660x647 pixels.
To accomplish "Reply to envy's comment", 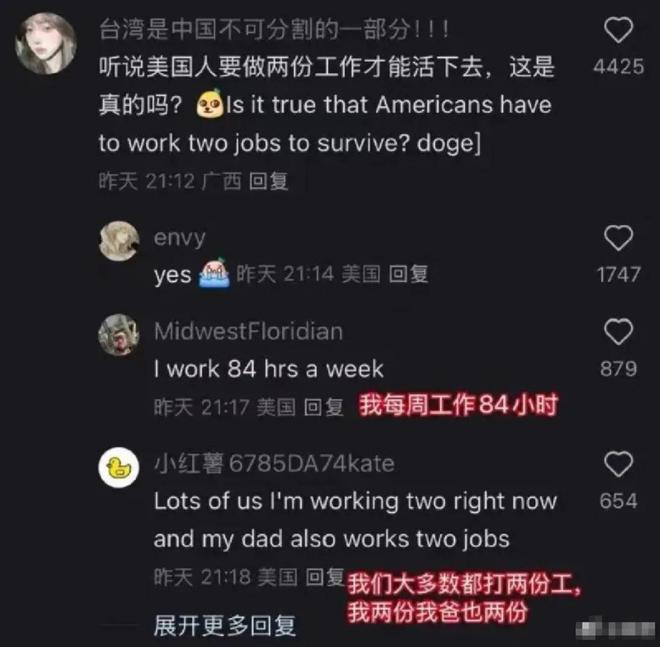I will 408,274.
